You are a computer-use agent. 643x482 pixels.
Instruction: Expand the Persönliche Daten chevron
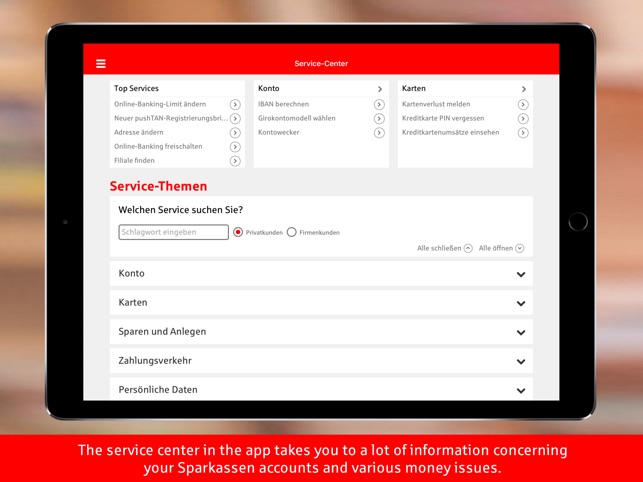[521, 391]
